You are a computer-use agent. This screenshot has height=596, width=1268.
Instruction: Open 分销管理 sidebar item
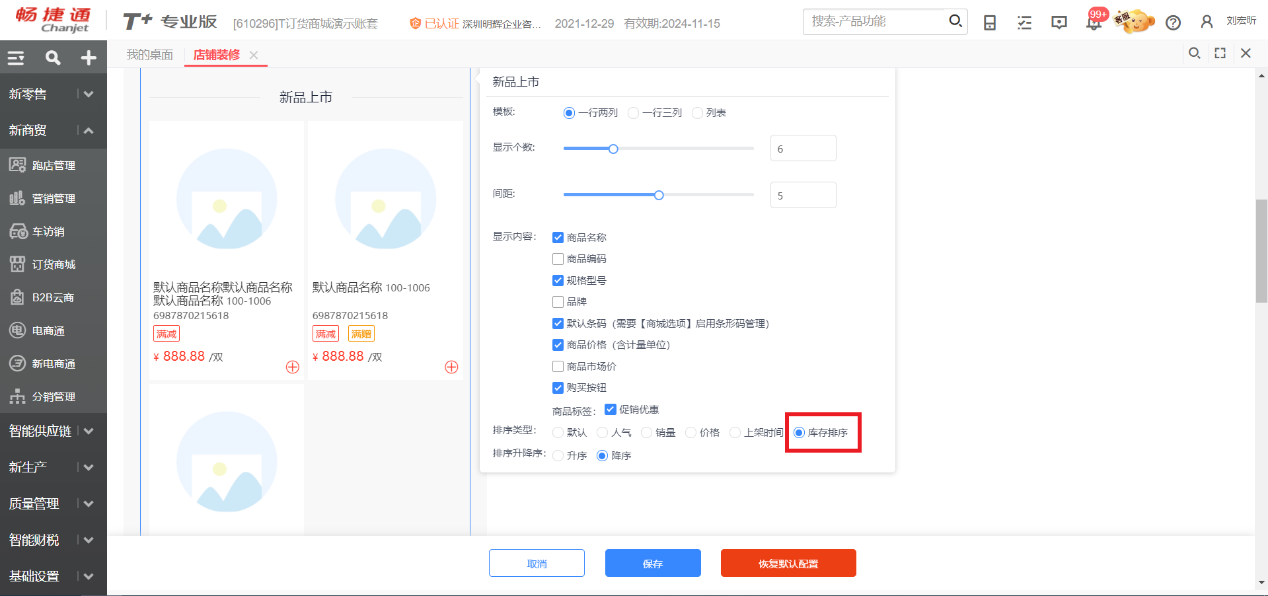(53, 396)
